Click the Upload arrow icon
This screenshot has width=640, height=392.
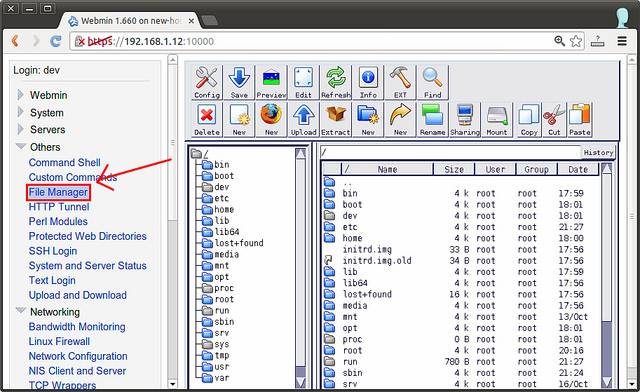[304, 120]
